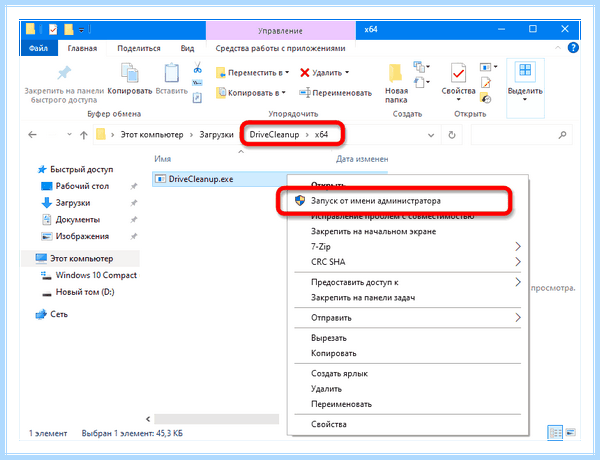
Task: Click the magnifier search icon
Action: [x=562, y=135]
